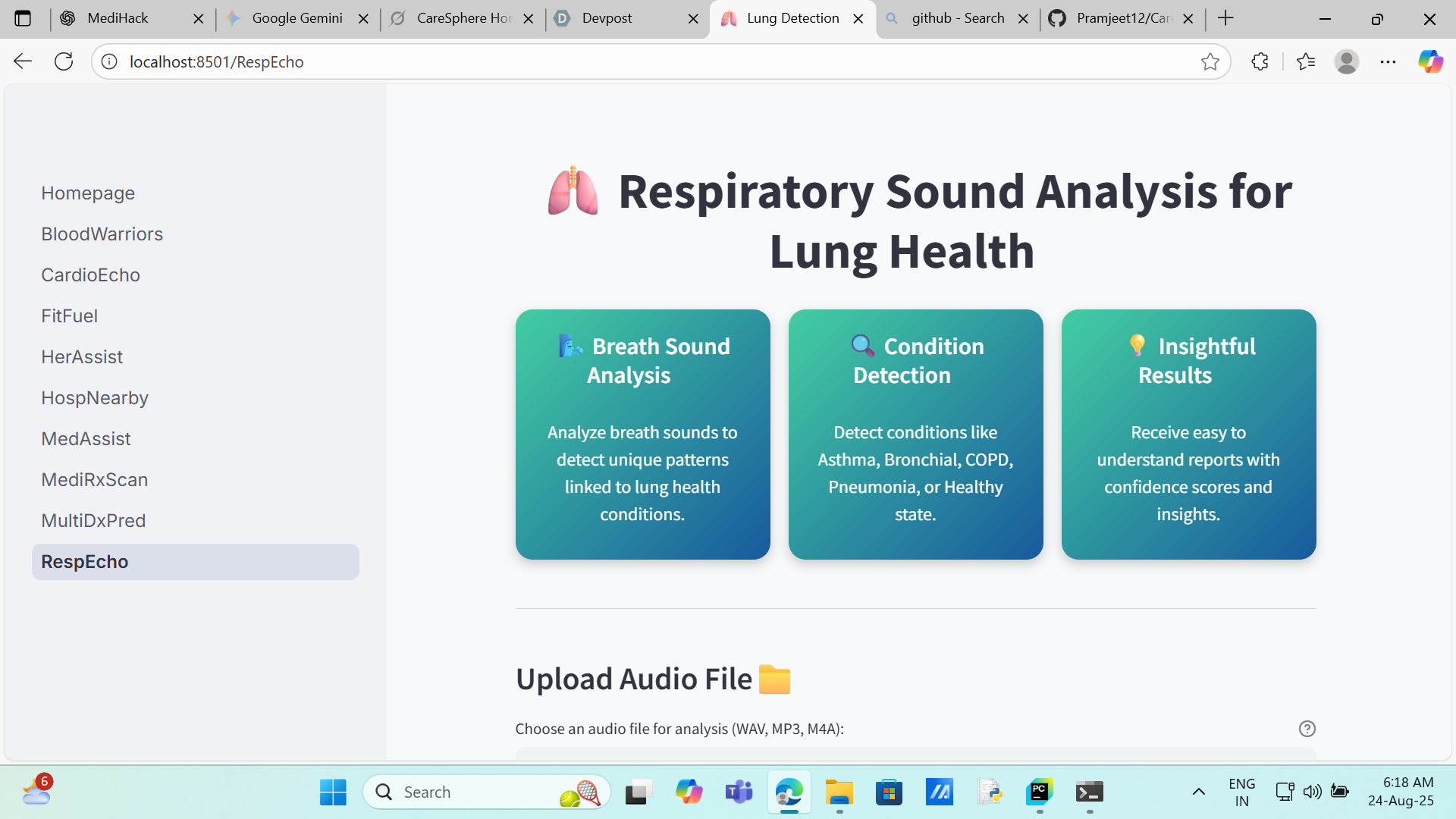
Task: Open browser extensions puzzle icon
Action: point(1260,61)
